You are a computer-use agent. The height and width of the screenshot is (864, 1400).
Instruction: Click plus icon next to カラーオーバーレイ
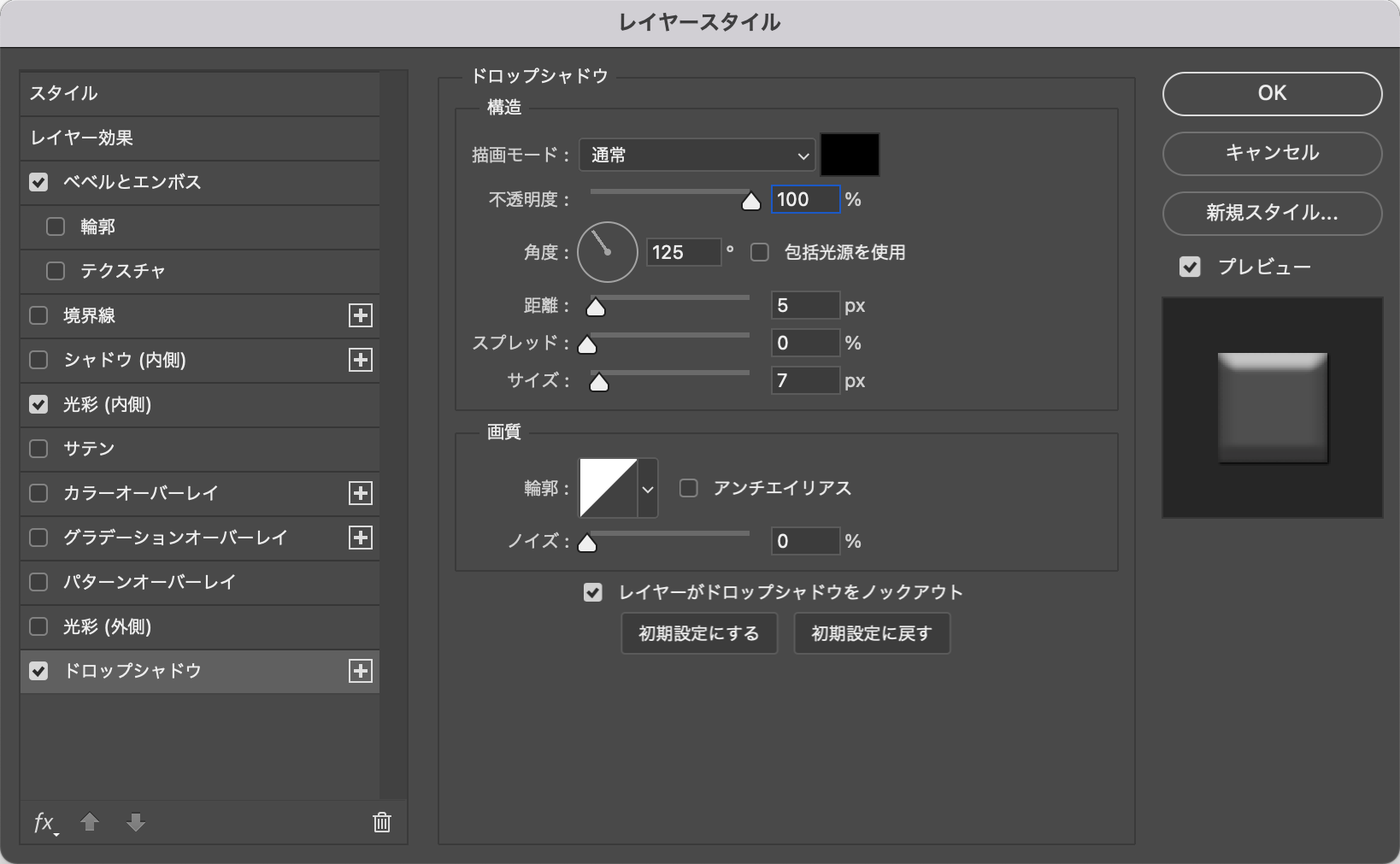361,493
